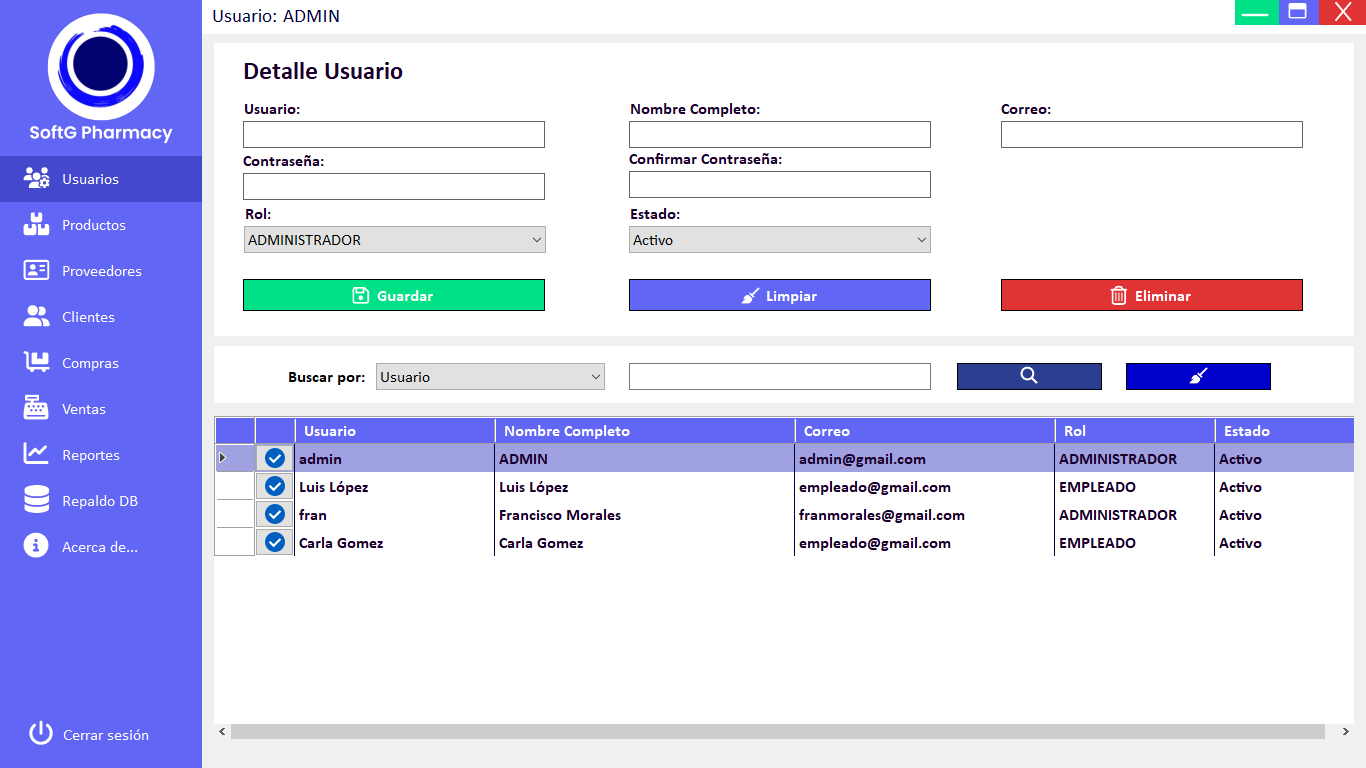Screen dimensions: 1366x768
Task: Go to the Proveedores menu item
Action: click(x=101, y=271)
